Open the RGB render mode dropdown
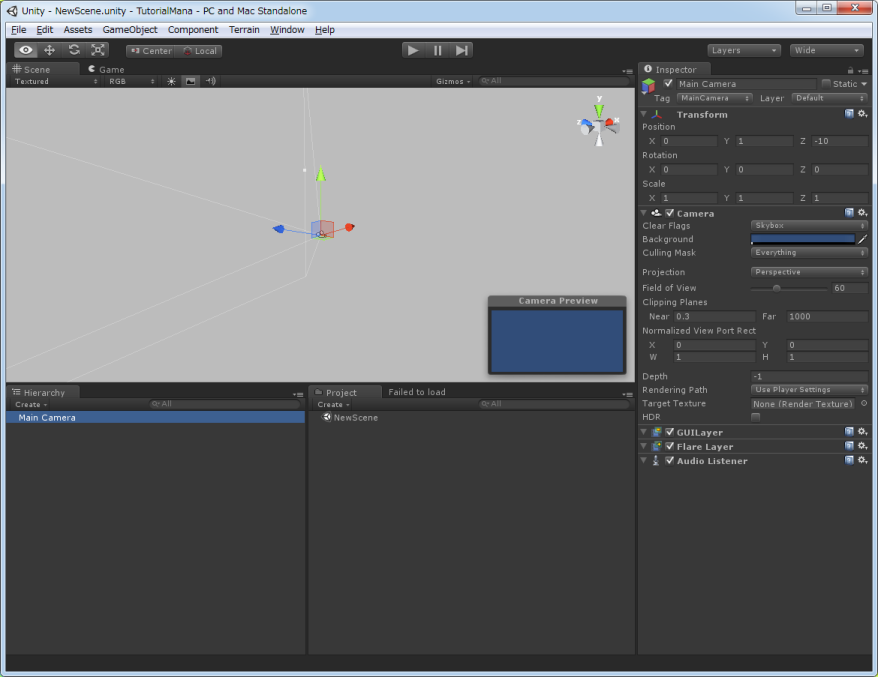The width and height of the screenshot is (878, 677). (132, 81)
